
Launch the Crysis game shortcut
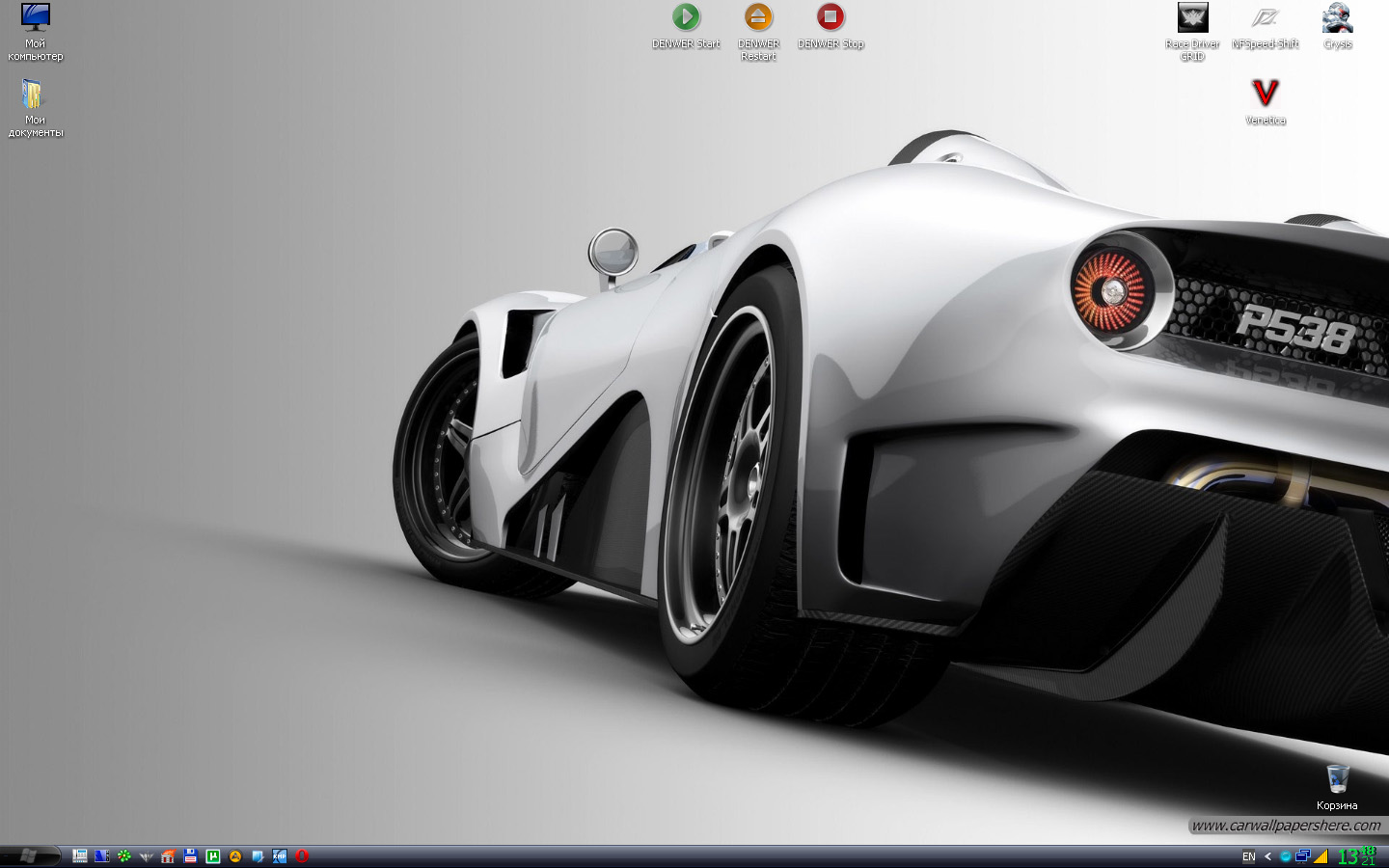[x=1338, y=18]
